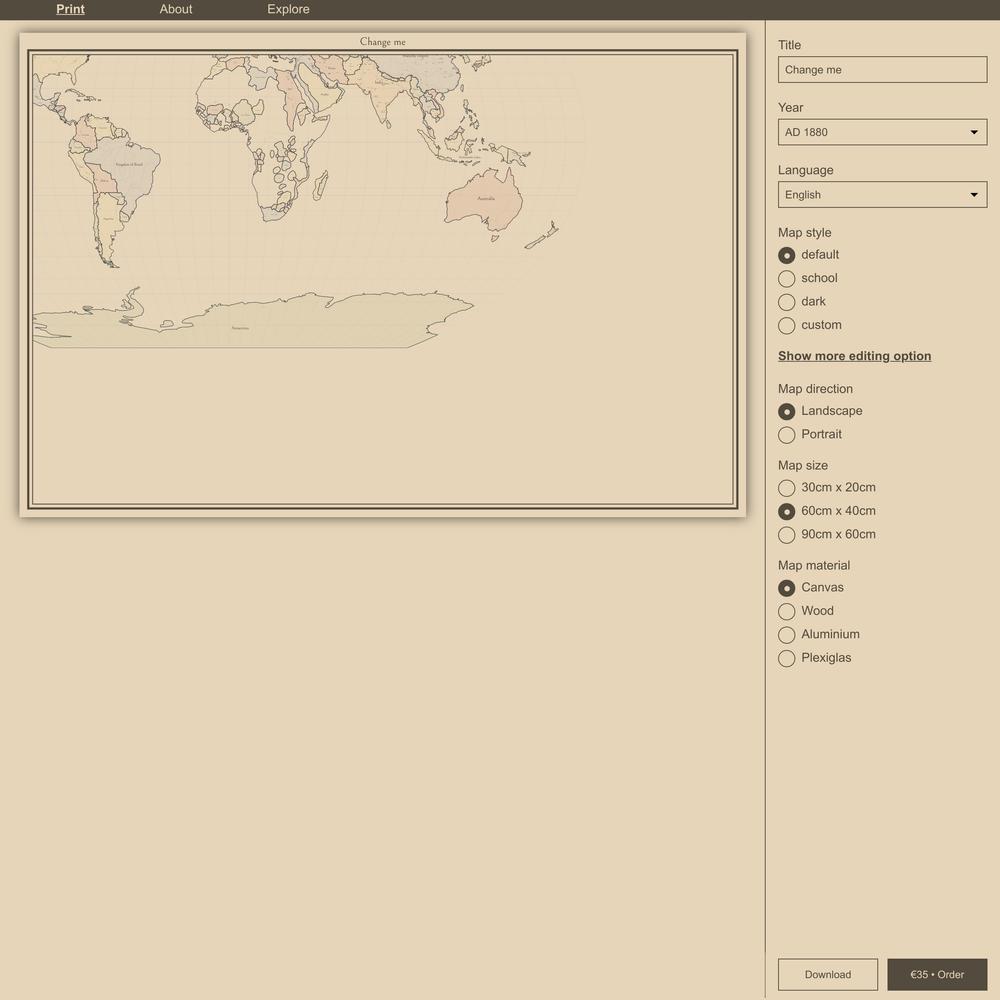Click the Africa continent on the map
This screenshot has width=1000, height=1000.
[261, 137]
